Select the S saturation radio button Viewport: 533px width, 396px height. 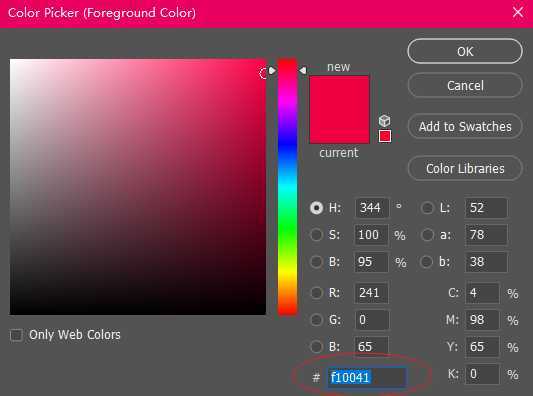pos(316,235)
